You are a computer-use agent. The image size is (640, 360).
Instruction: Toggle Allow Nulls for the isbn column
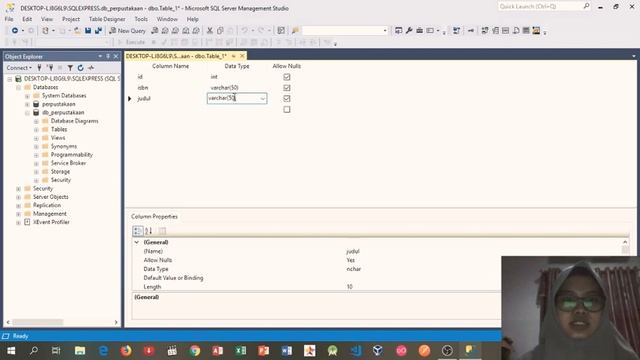coord(287,88)
